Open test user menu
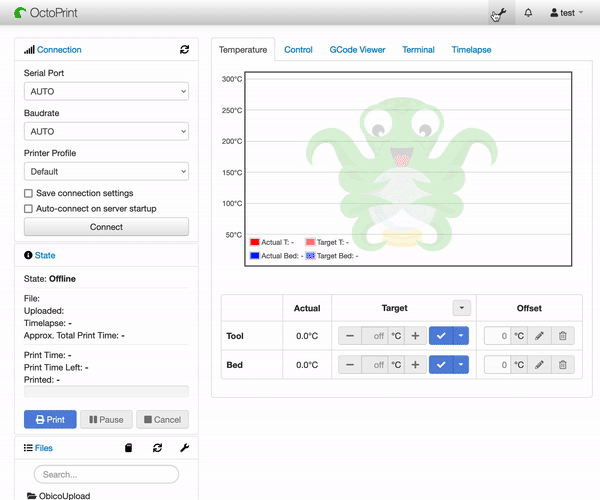Viewport: 600px width, 500px height. click(567, 13)
